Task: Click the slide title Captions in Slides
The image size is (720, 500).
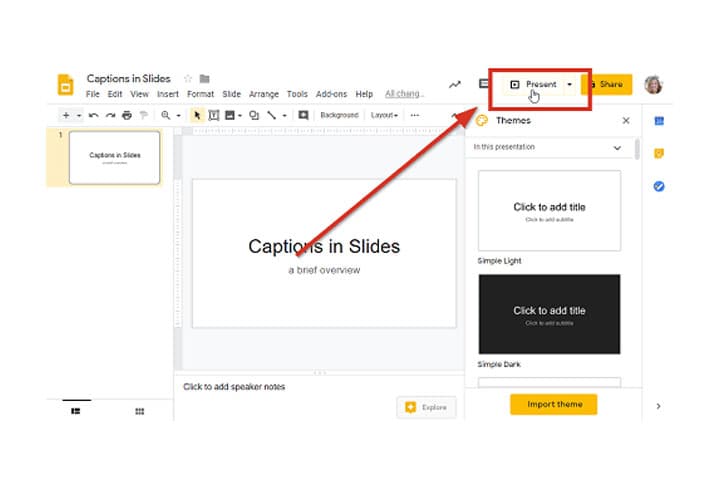Action: pos(324,247)
